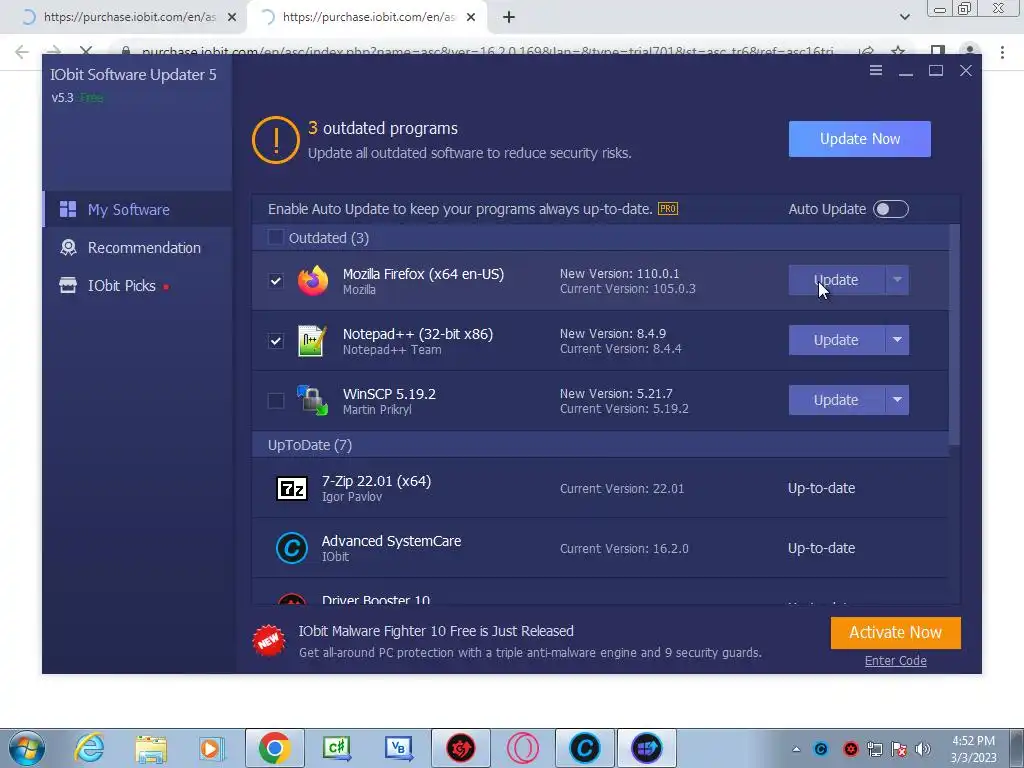Open IObit Picks in sidebar

pyautogui.click(x=138, y=285)
